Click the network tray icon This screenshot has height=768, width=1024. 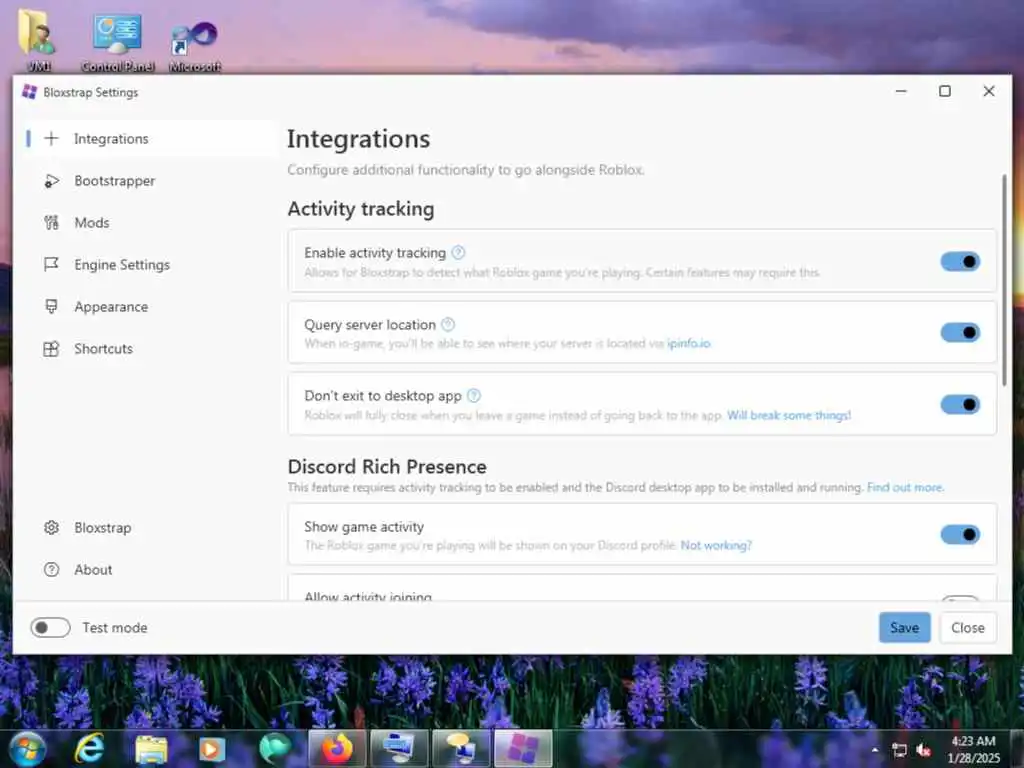pyautogui.click(x=899, y=750)
